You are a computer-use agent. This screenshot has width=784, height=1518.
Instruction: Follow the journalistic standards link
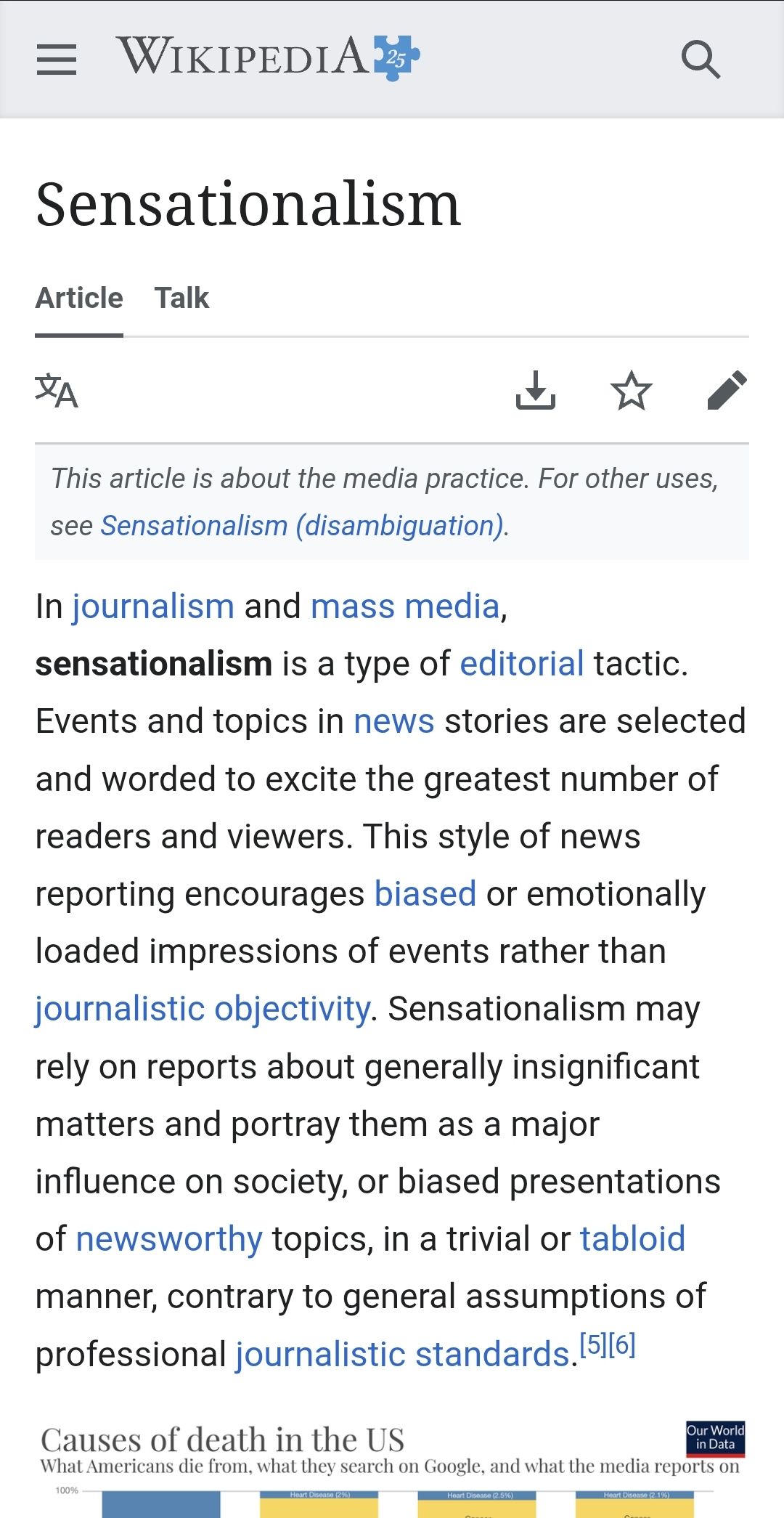[403, 1355]
